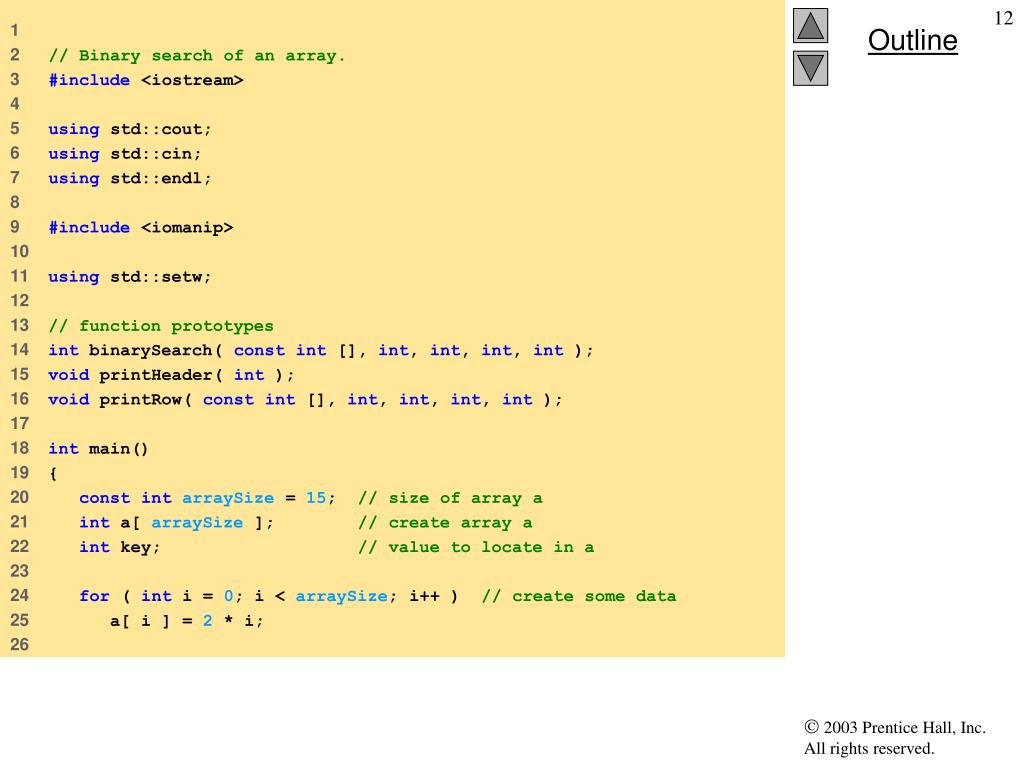This screenshot has height=768, width=1024.
Task: Select the binarySearch prototype name
Action: coord(151,351)
